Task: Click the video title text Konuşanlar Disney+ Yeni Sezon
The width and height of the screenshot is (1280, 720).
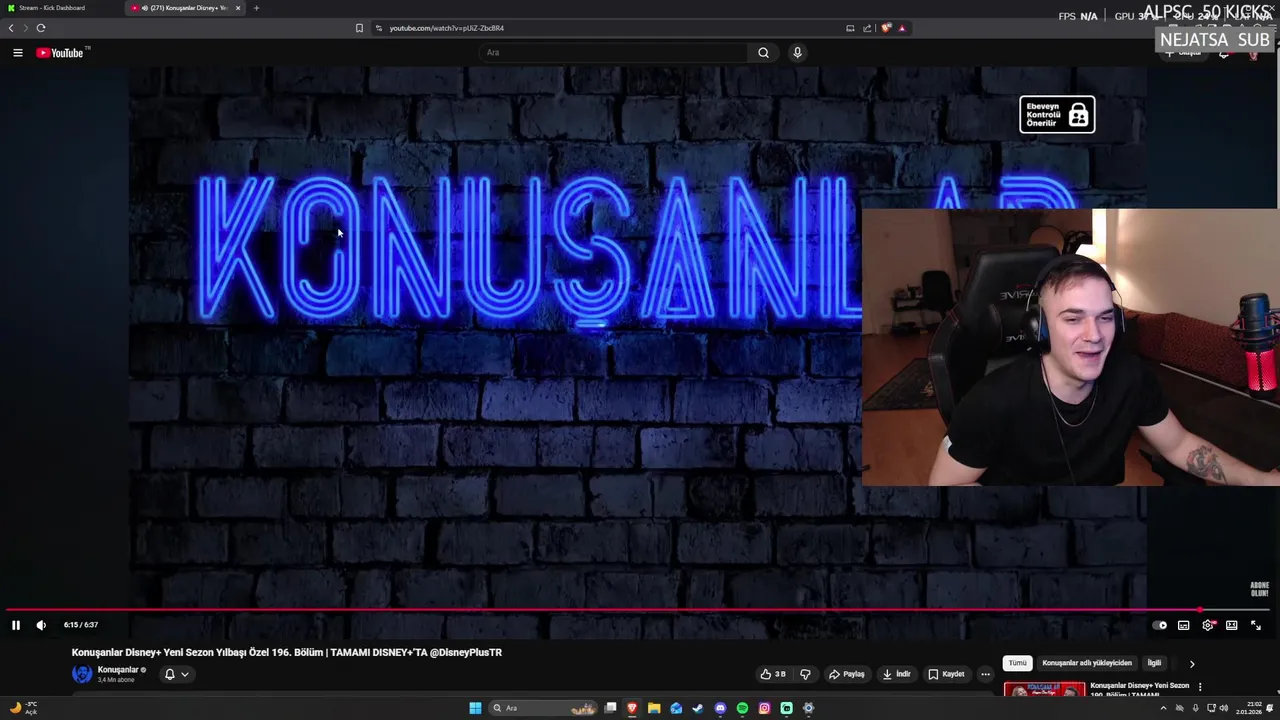Action: pyautogui.click(x=287, y=652)
